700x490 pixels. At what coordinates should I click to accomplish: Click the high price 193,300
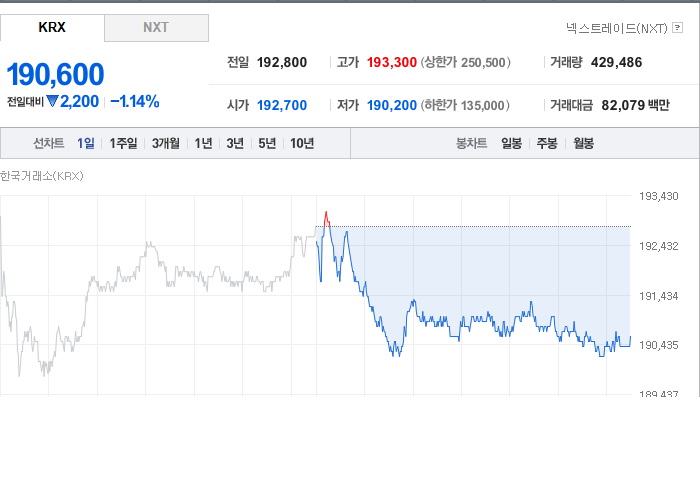click(x=392, y=62)
